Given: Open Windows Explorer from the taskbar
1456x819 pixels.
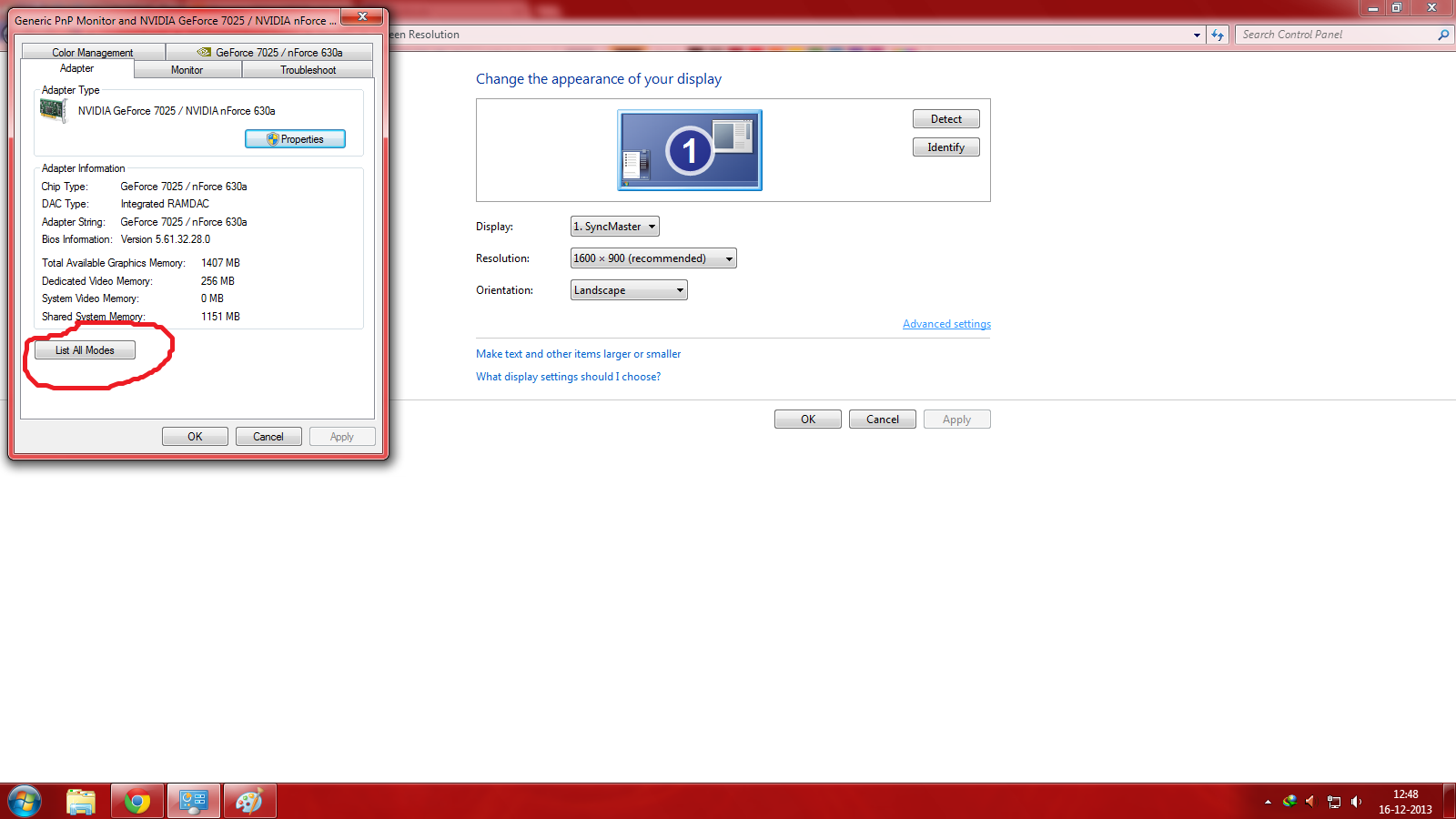Looking at the screenshot, I should point(81,802).
